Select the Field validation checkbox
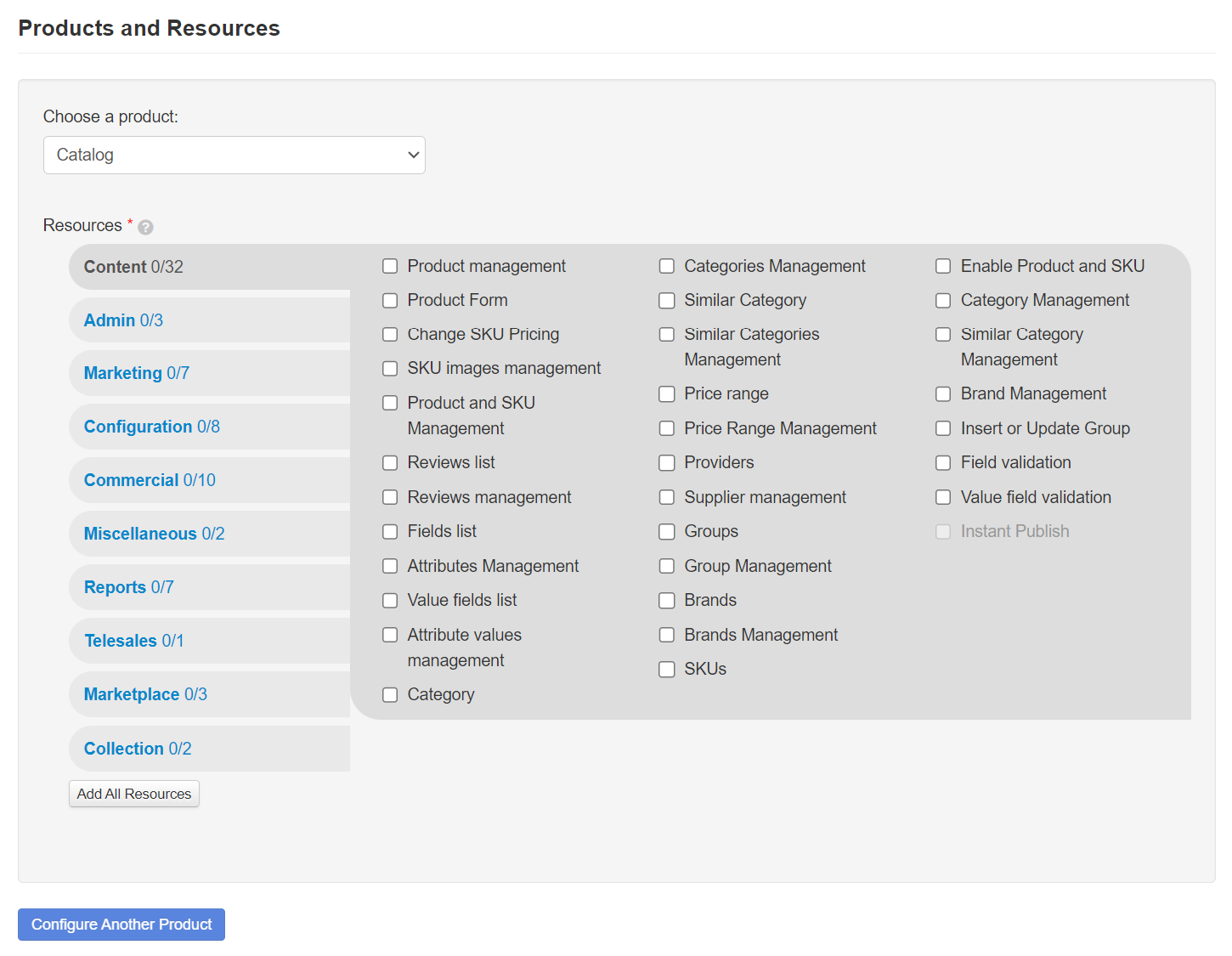 pos(943,463)
